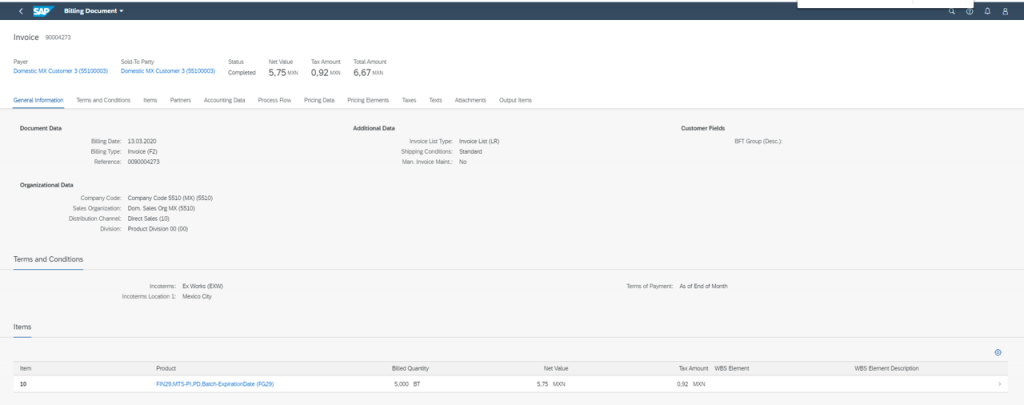Click the Billed Quantity column header

pos(410,368)
